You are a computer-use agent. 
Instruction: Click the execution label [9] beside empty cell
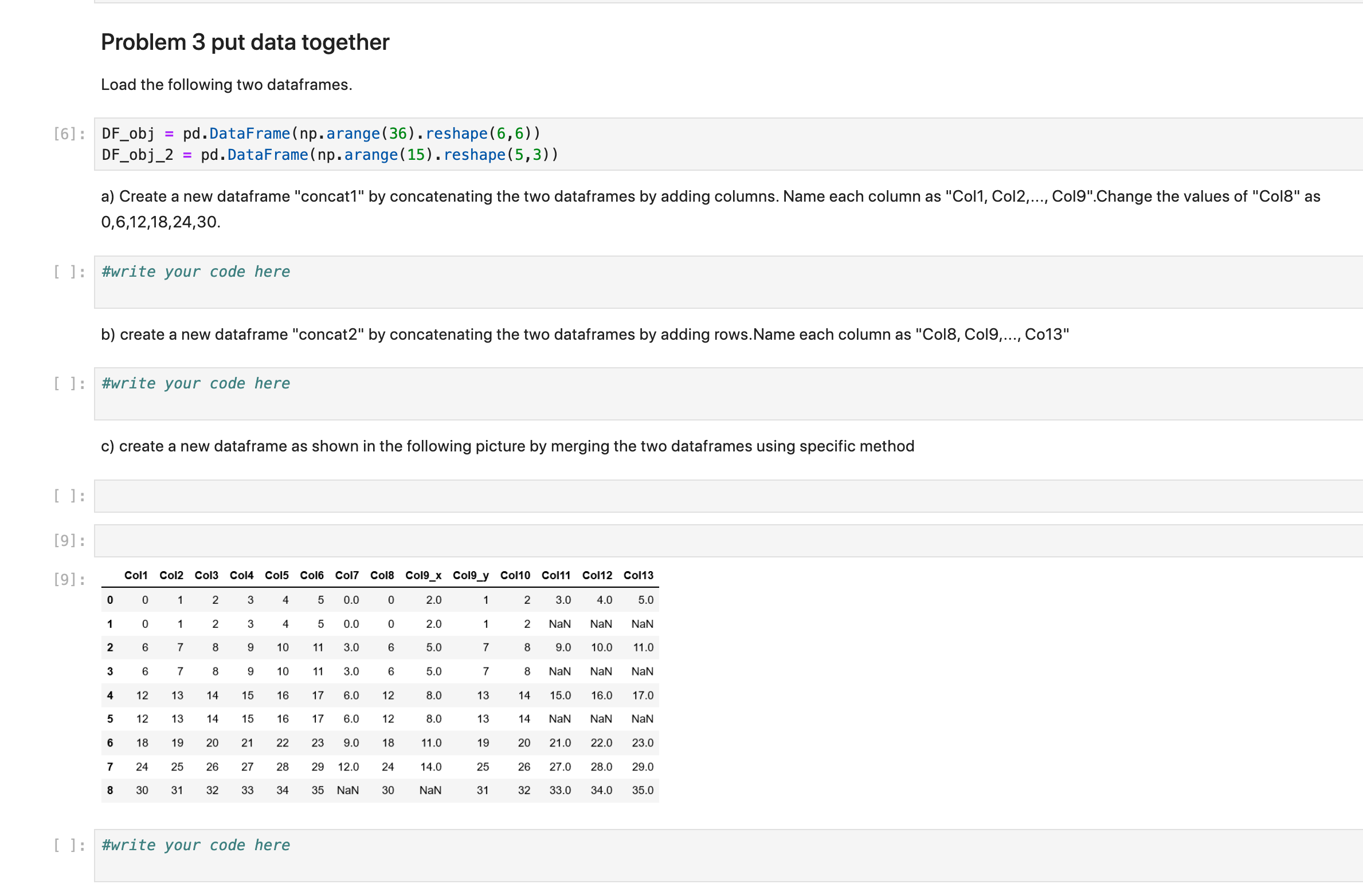pos(68,539)
